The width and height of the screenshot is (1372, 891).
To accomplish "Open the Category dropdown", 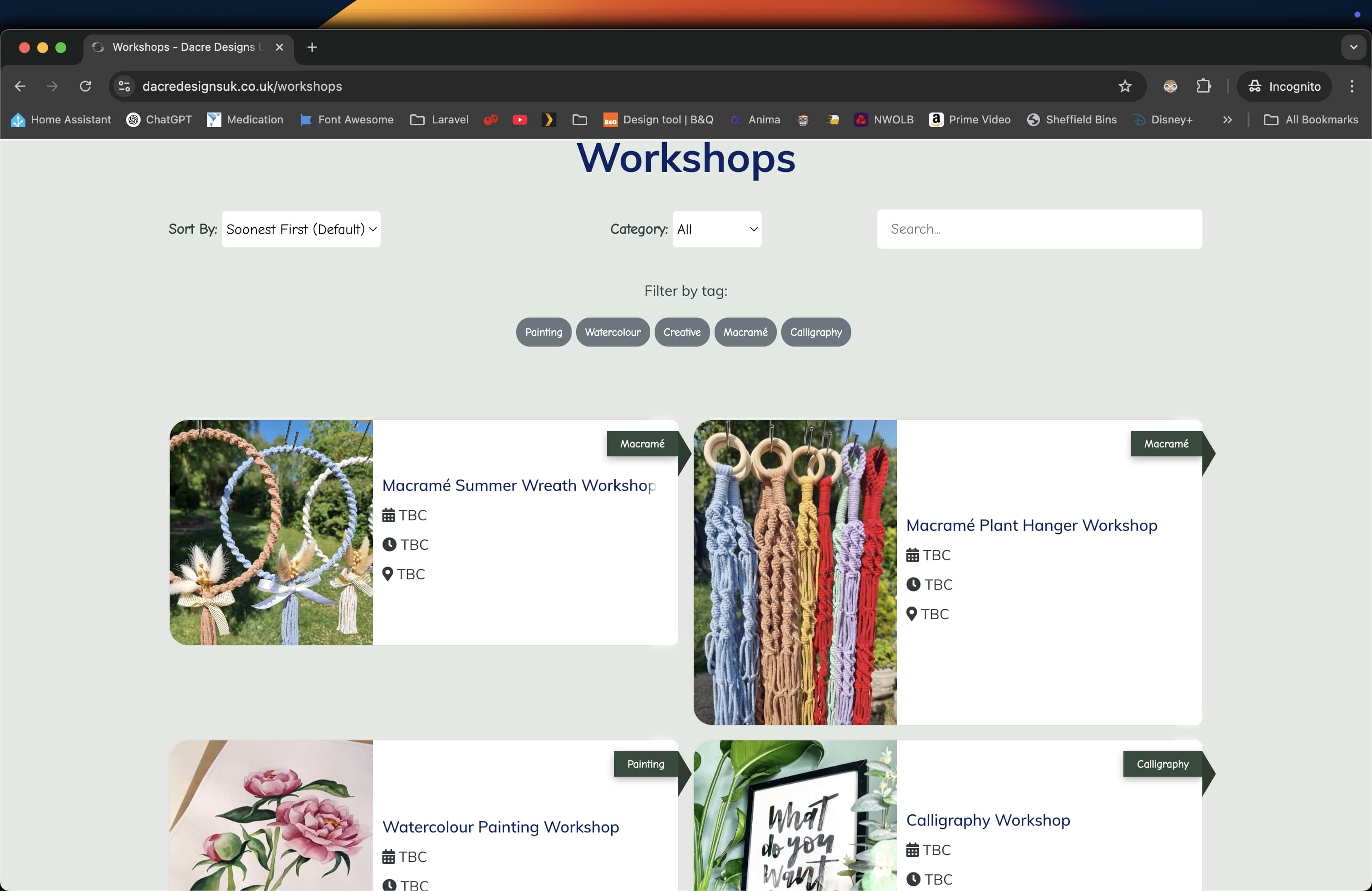I will tap(716, 230).
